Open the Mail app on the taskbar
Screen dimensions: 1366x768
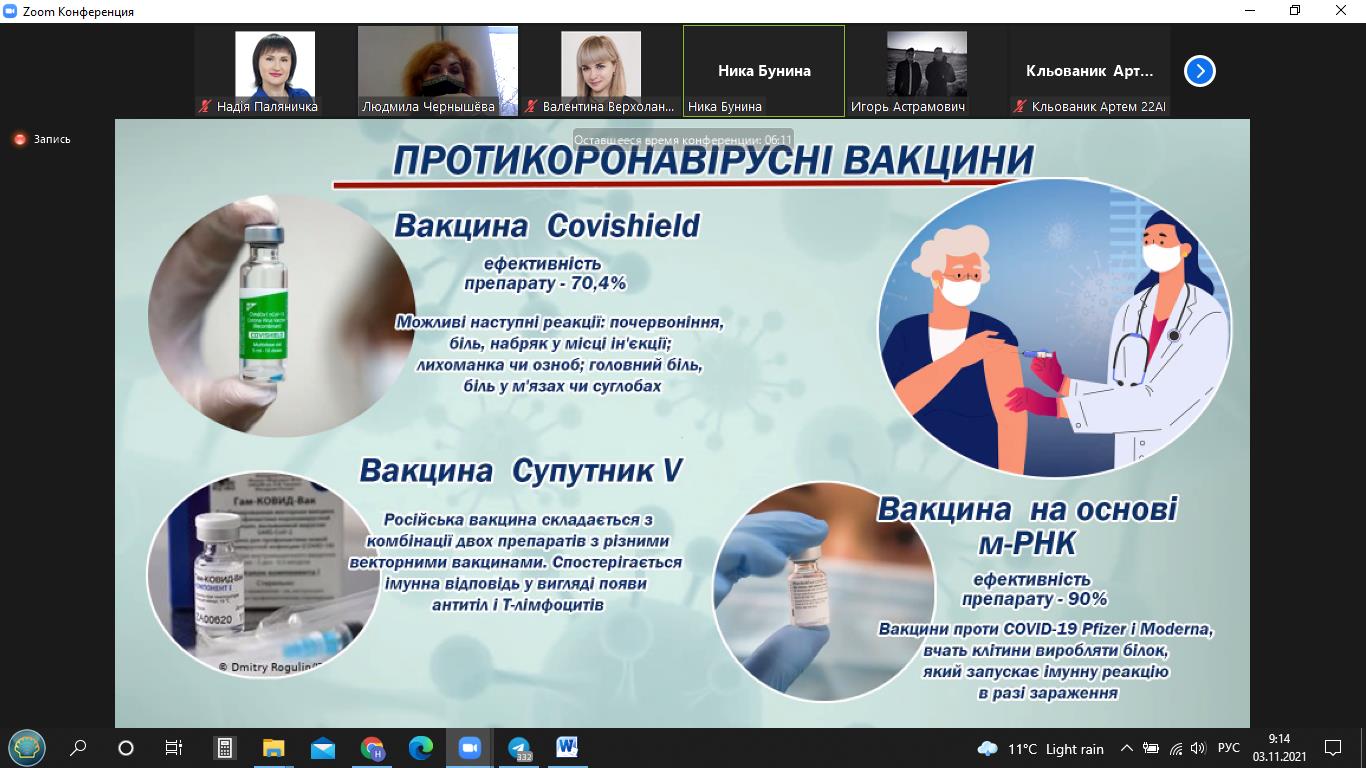click(x=322, y=747)
